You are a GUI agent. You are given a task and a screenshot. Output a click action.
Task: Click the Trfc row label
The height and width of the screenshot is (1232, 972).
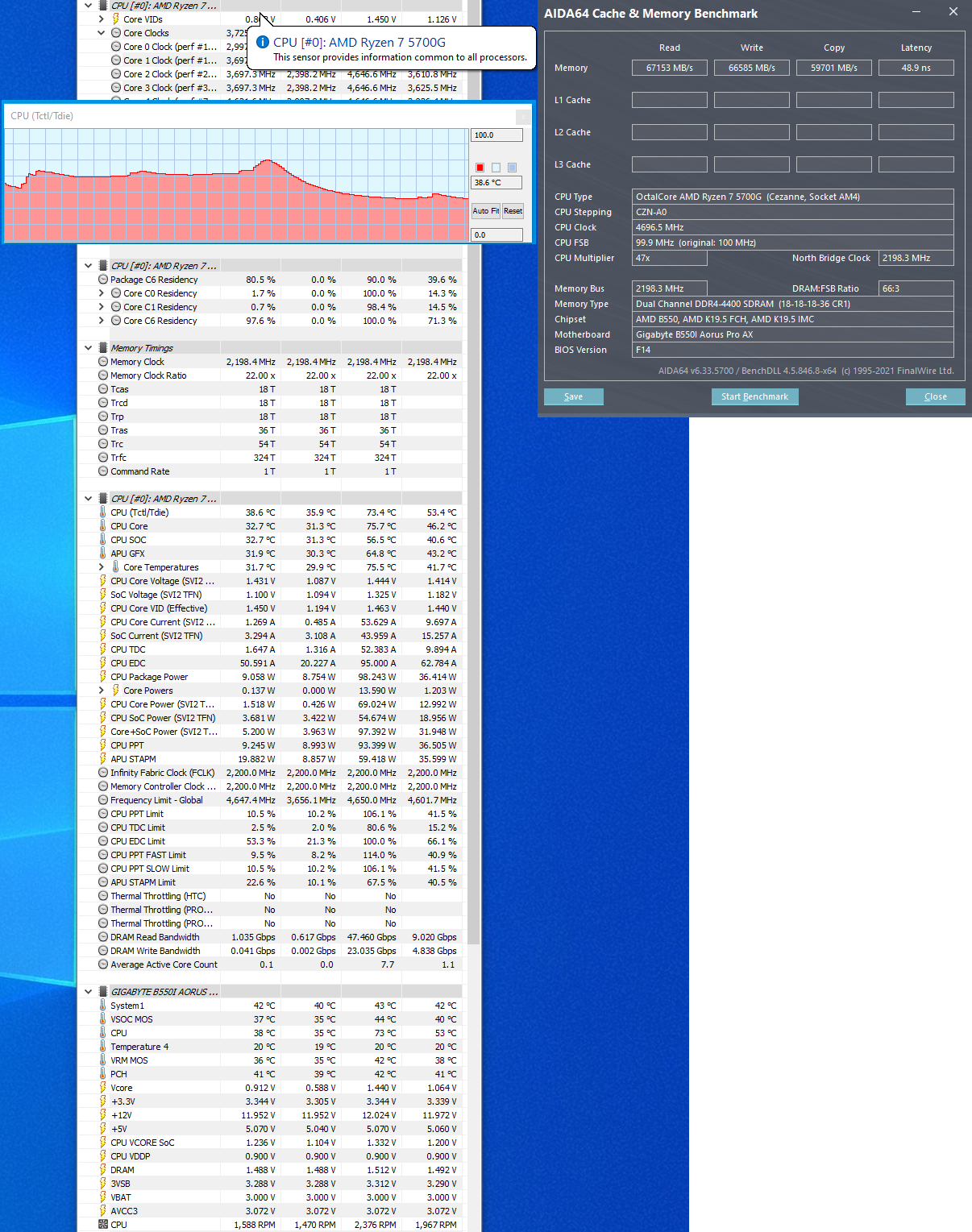[x=118, y=458]
